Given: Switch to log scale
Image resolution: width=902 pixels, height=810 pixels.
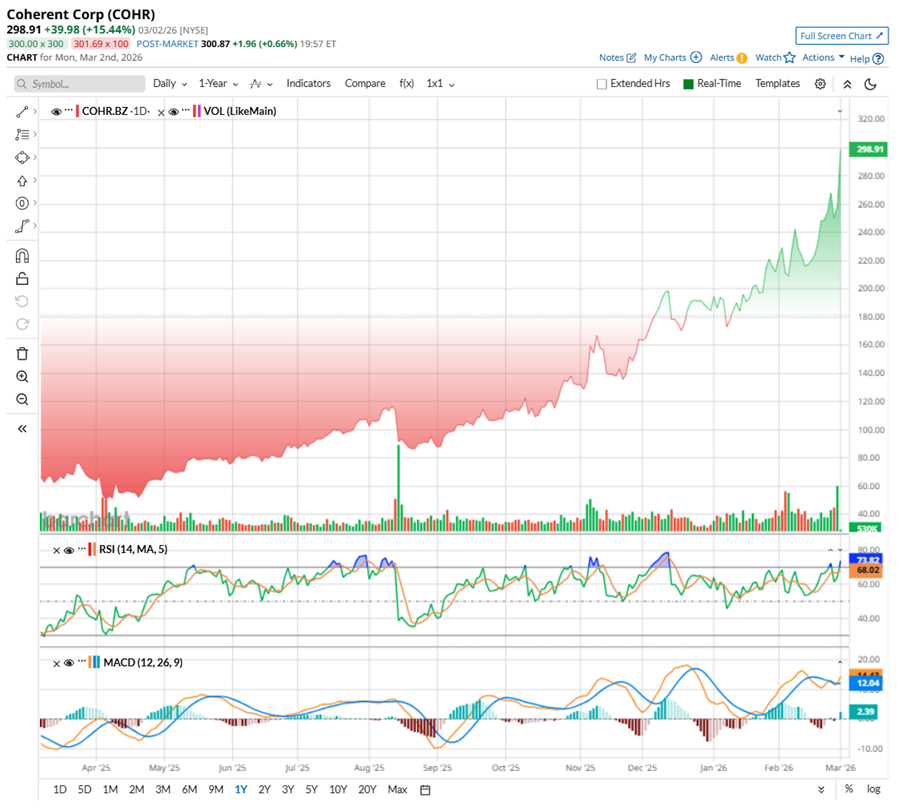Looking at the screenshot, I should 873,789.
